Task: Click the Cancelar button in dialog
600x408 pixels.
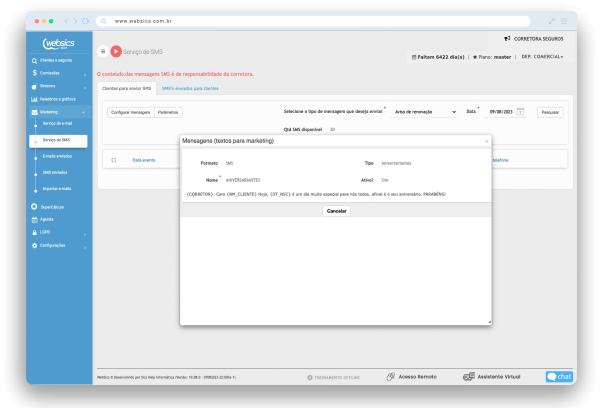Action: click(336, 211)
